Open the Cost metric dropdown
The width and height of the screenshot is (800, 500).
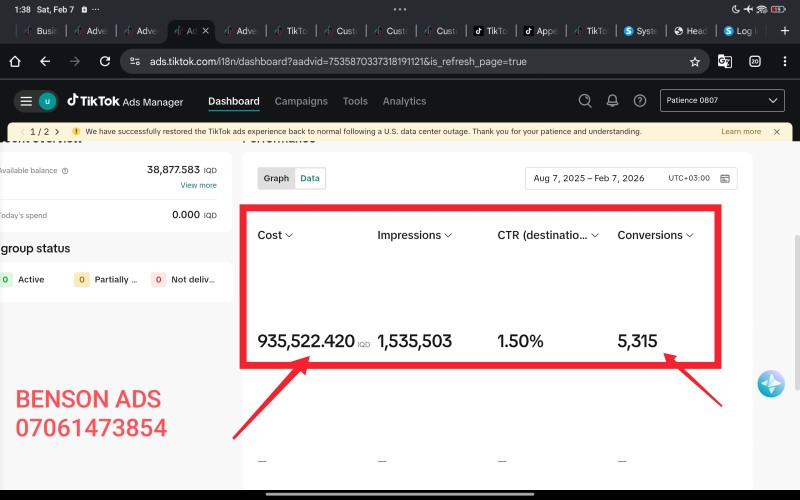[275, 235]
